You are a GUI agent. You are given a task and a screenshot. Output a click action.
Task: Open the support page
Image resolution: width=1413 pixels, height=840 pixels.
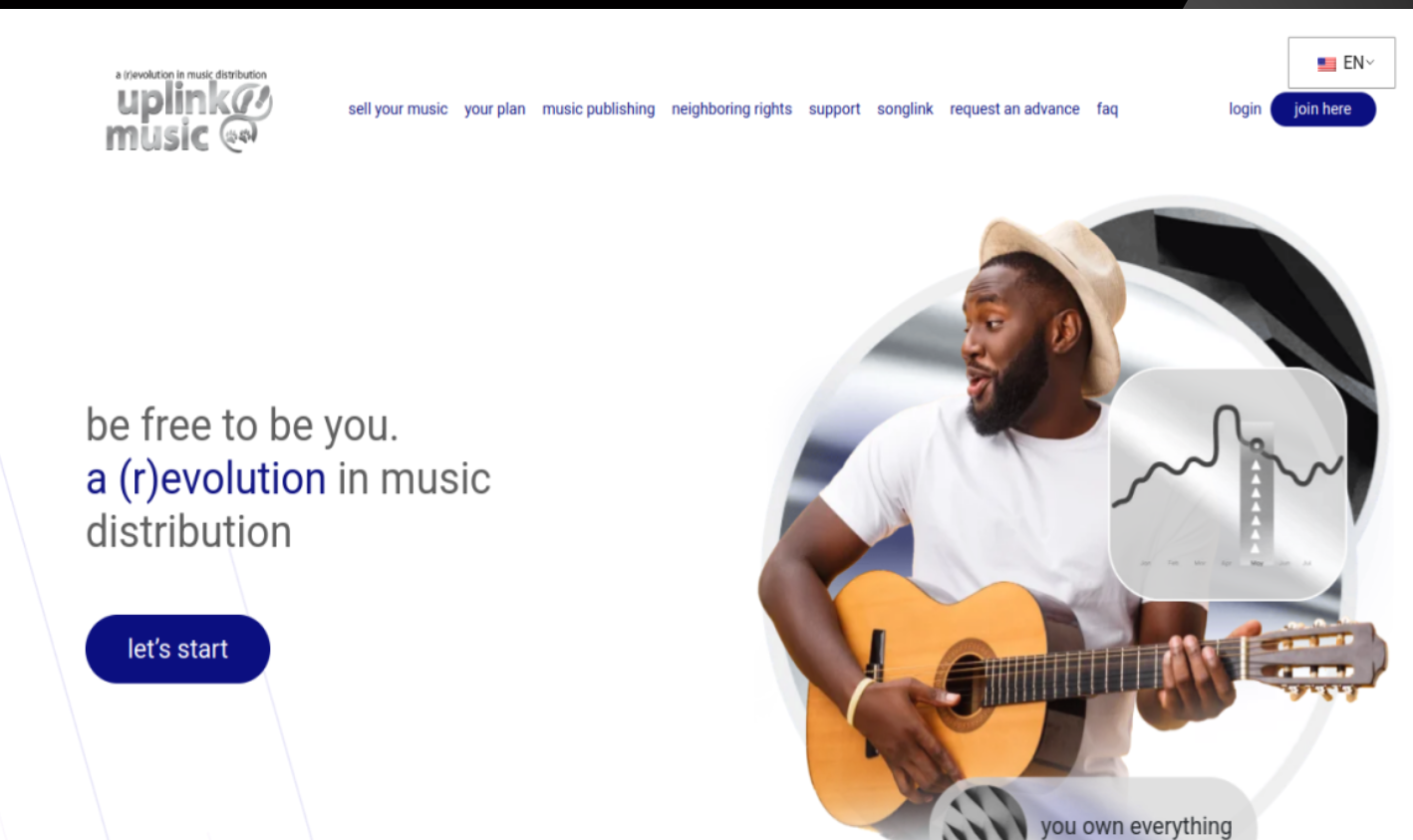pos(834,109)
